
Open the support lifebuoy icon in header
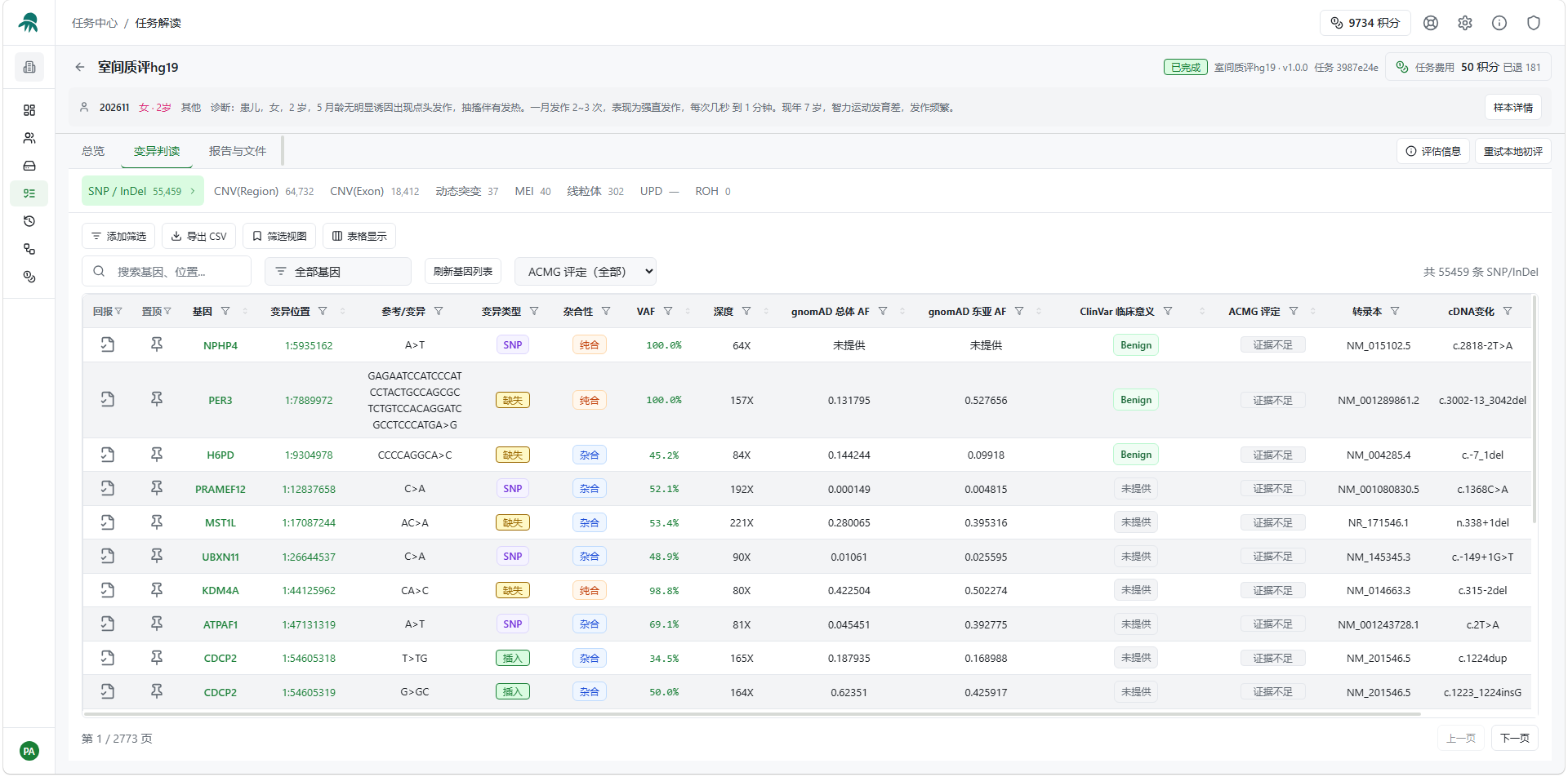(1431, 23)
